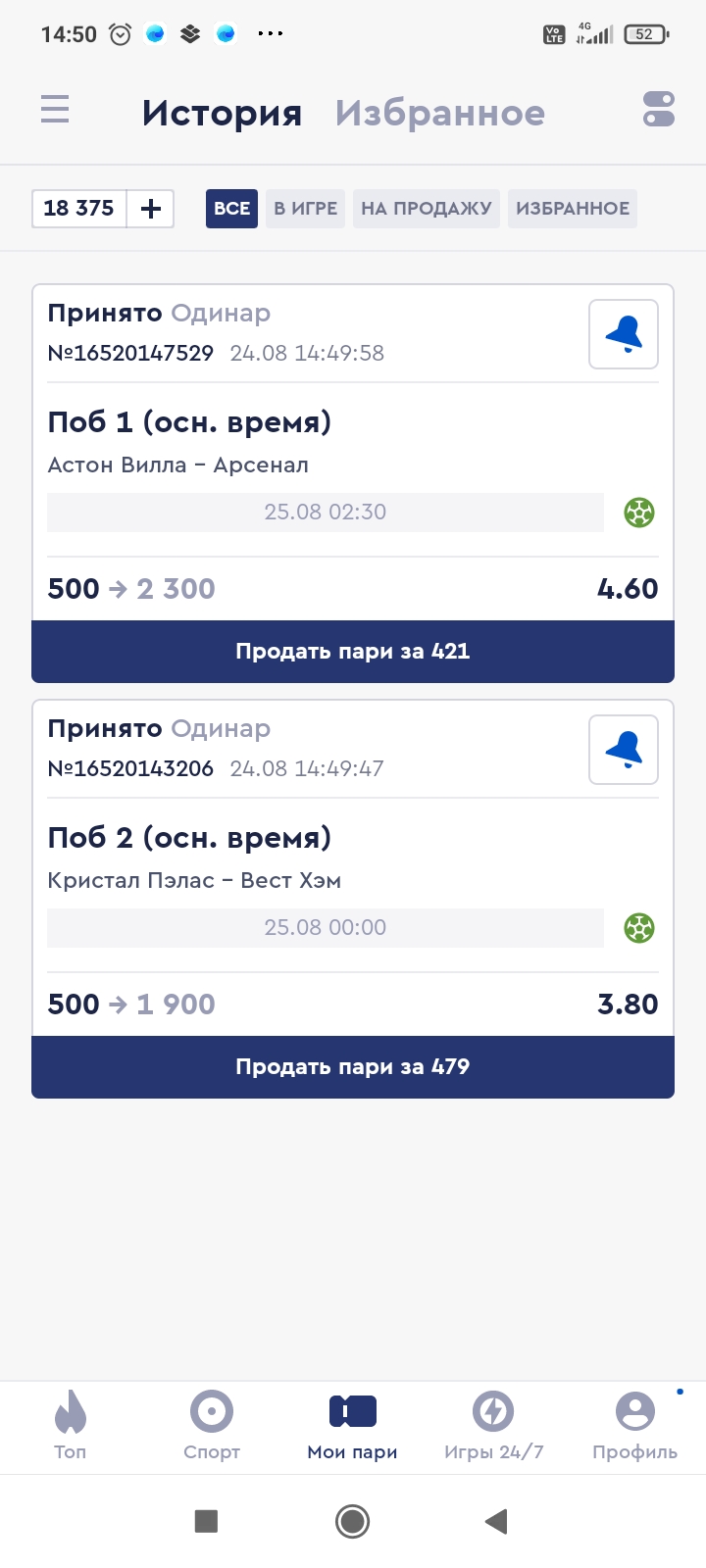Toggle the view switch icon at top right

pos(659,109)
